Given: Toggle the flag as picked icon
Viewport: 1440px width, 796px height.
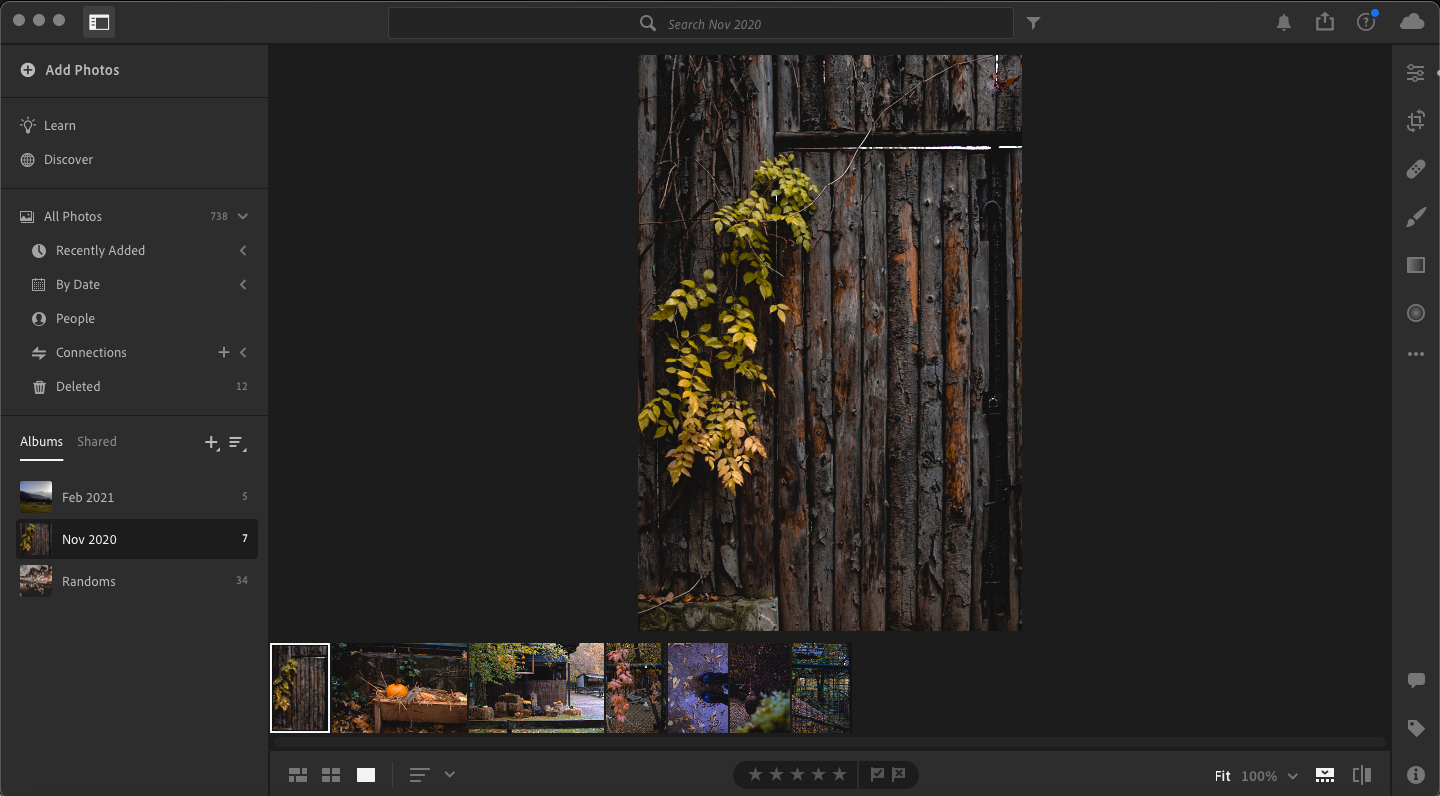Looking at the screenshot, I should click(877, 775).
